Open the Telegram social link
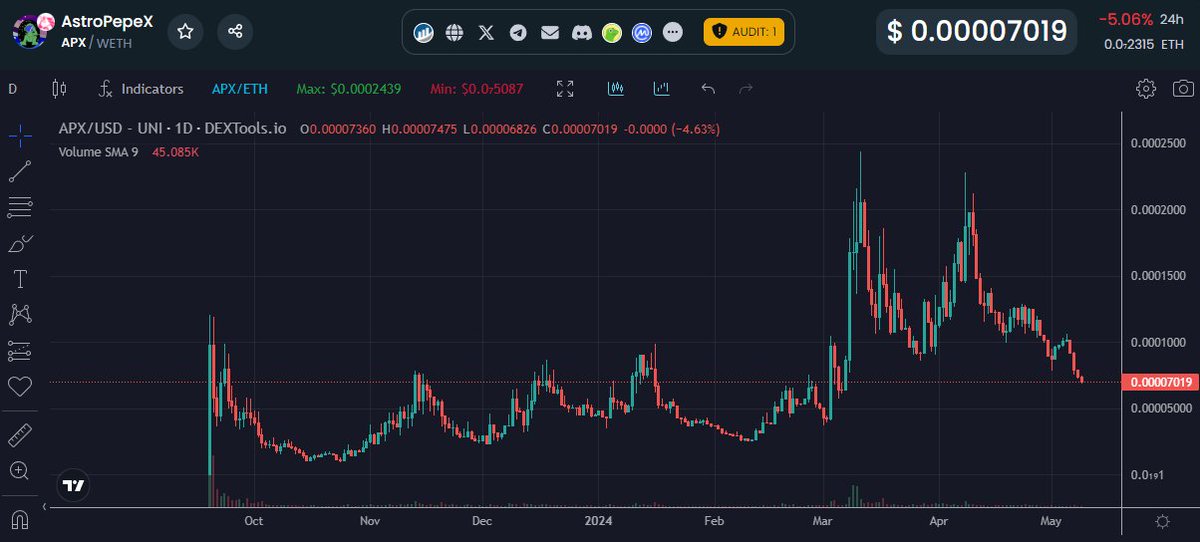The height and width of the screenshot is (542, 1200). pyautogui.click(x=518, y=32)
